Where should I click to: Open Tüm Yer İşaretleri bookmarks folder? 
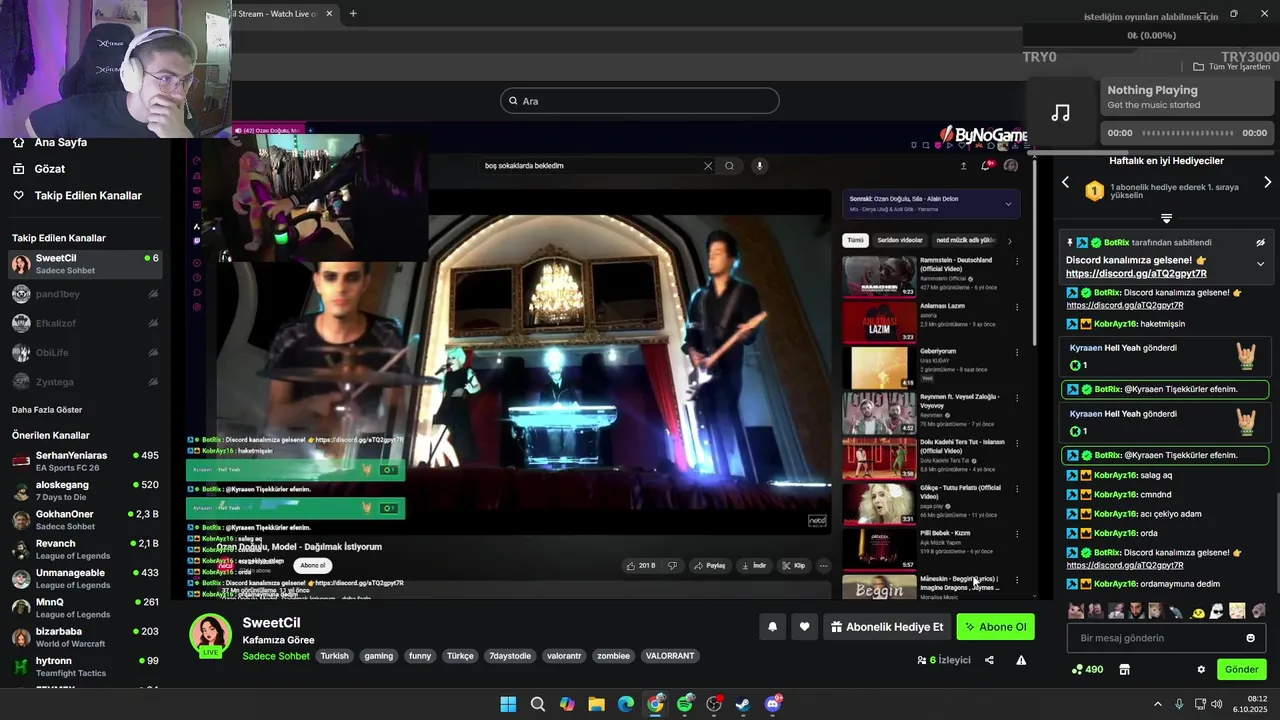[1231, 67]
